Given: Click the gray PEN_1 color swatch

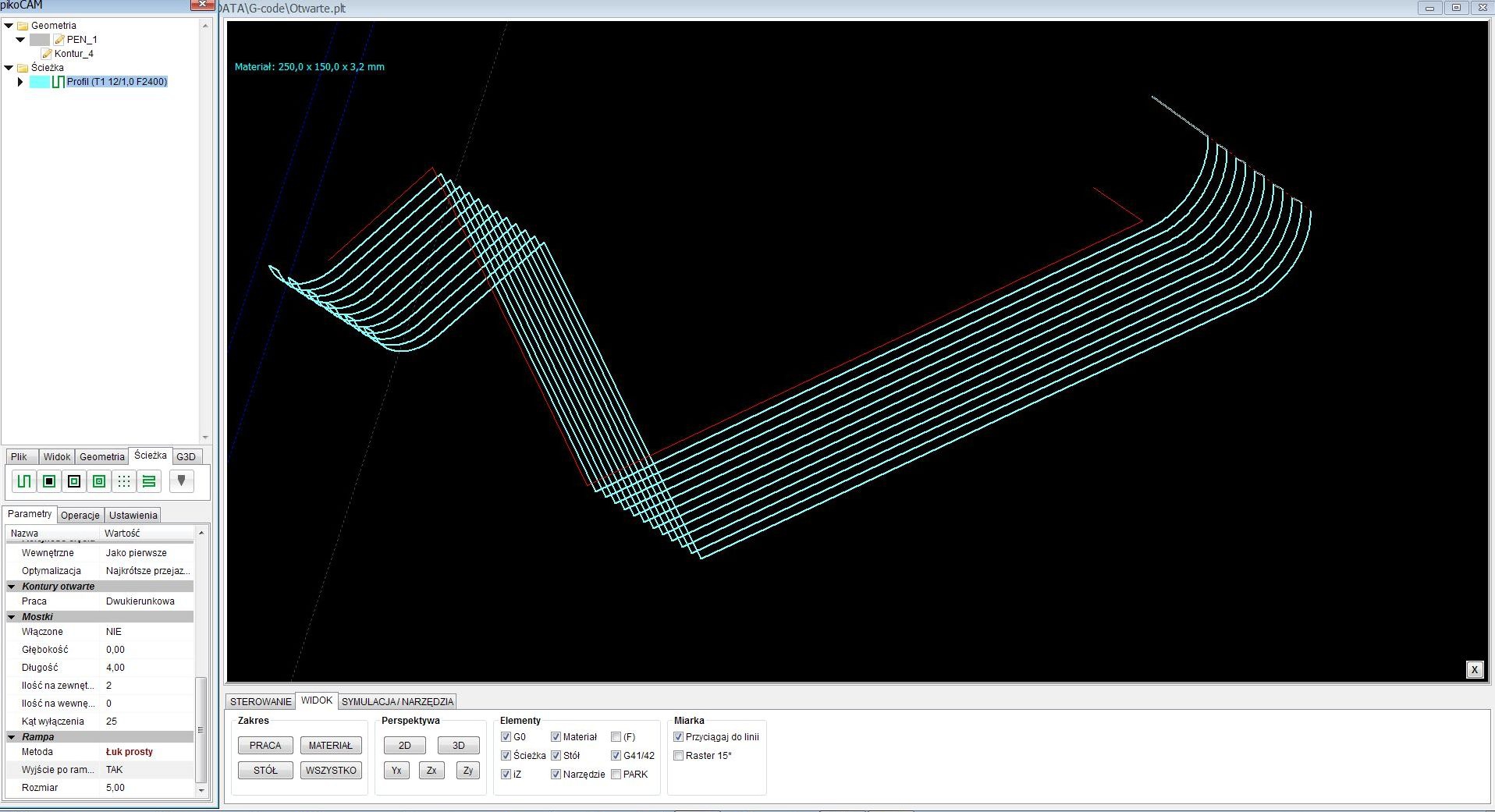Looking at the screenshot, I should point(40,40).
